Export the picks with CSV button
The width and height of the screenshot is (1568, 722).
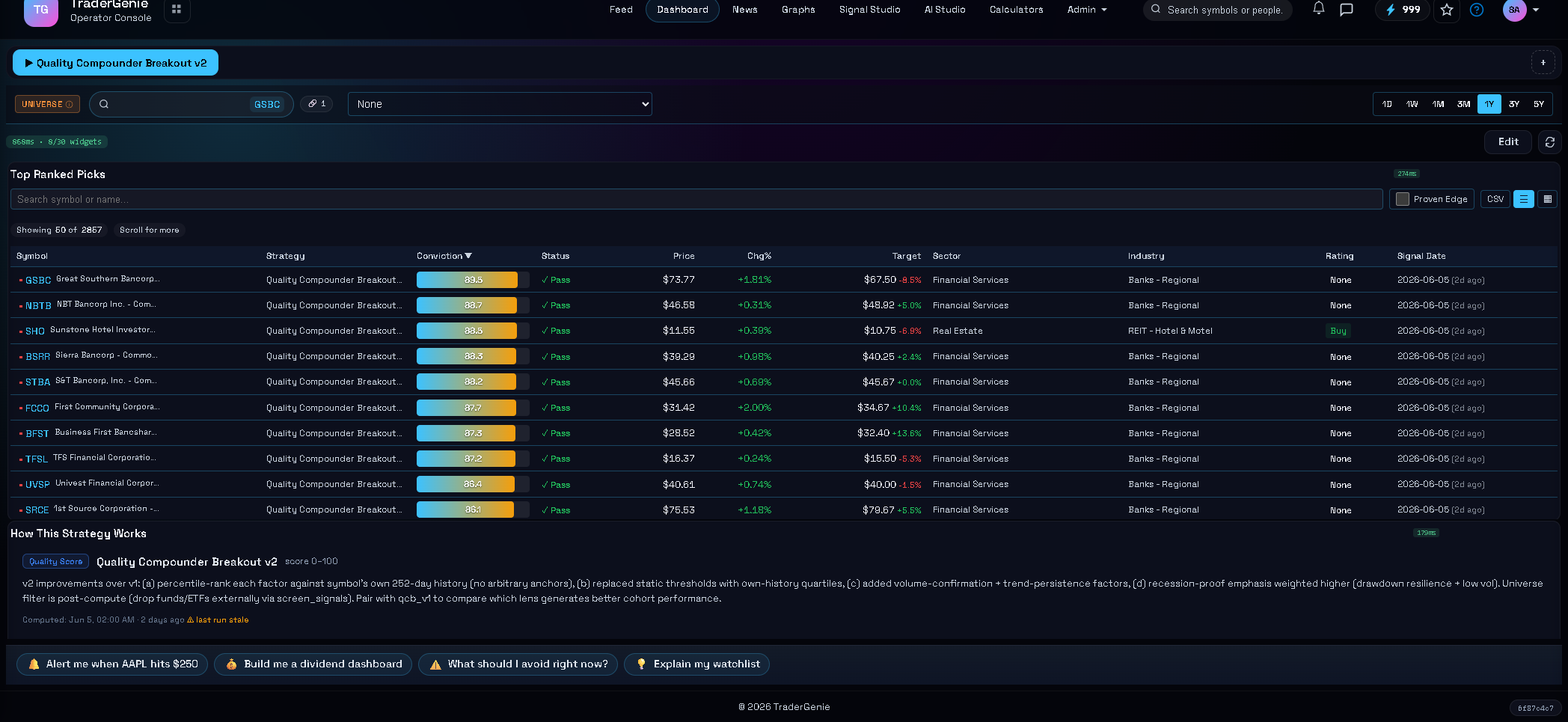1495,199
